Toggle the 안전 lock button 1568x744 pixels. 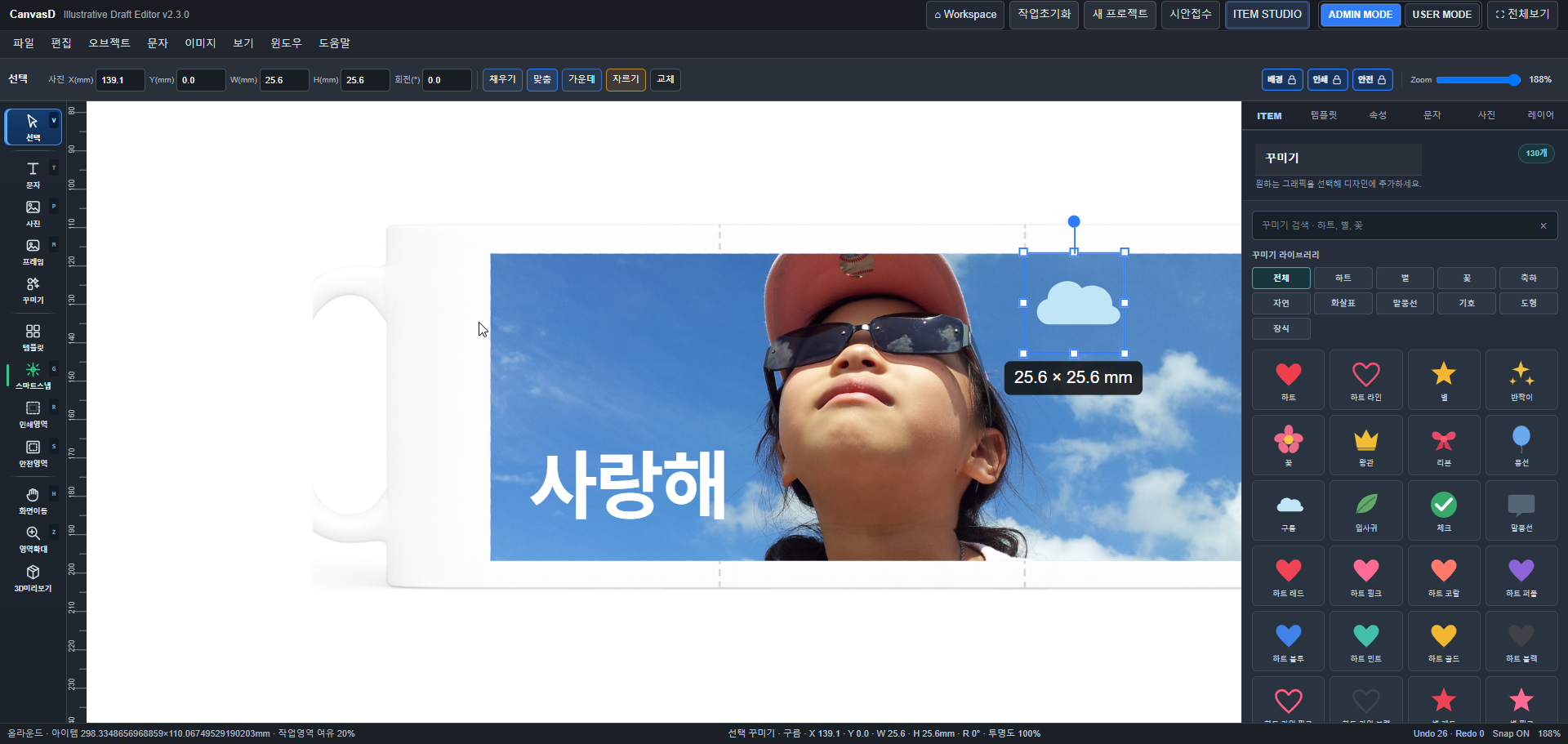tap(1372, 79)
